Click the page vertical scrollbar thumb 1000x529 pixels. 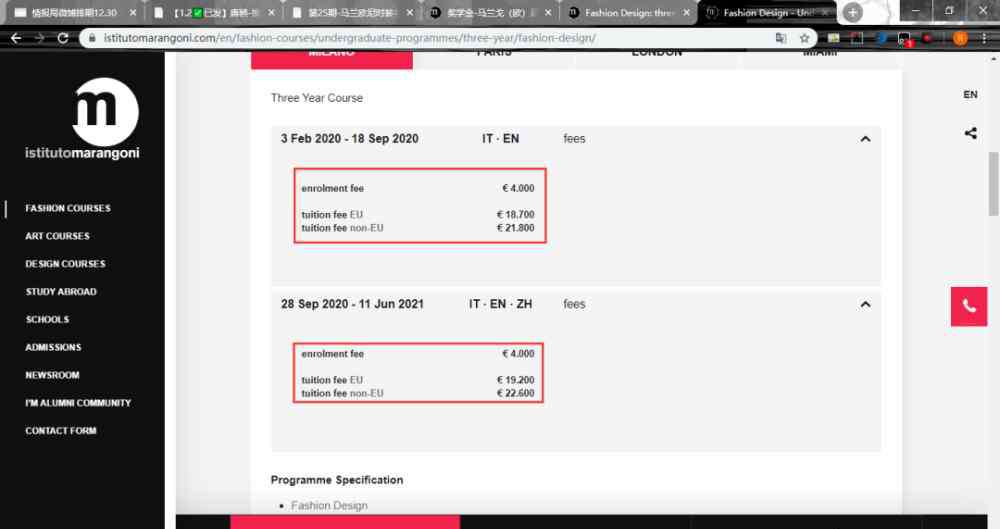pos(993,184)
